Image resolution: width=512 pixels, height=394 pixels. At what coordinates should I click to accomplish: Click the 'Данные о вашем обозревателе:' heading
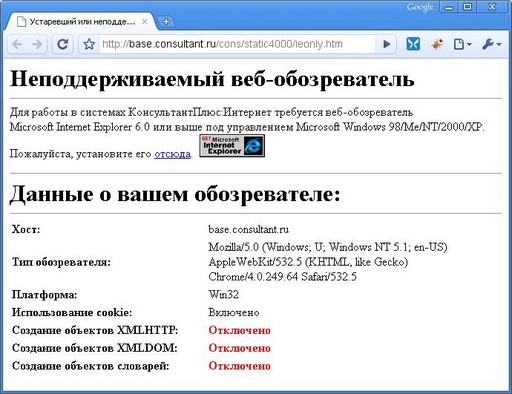point(175,194)
